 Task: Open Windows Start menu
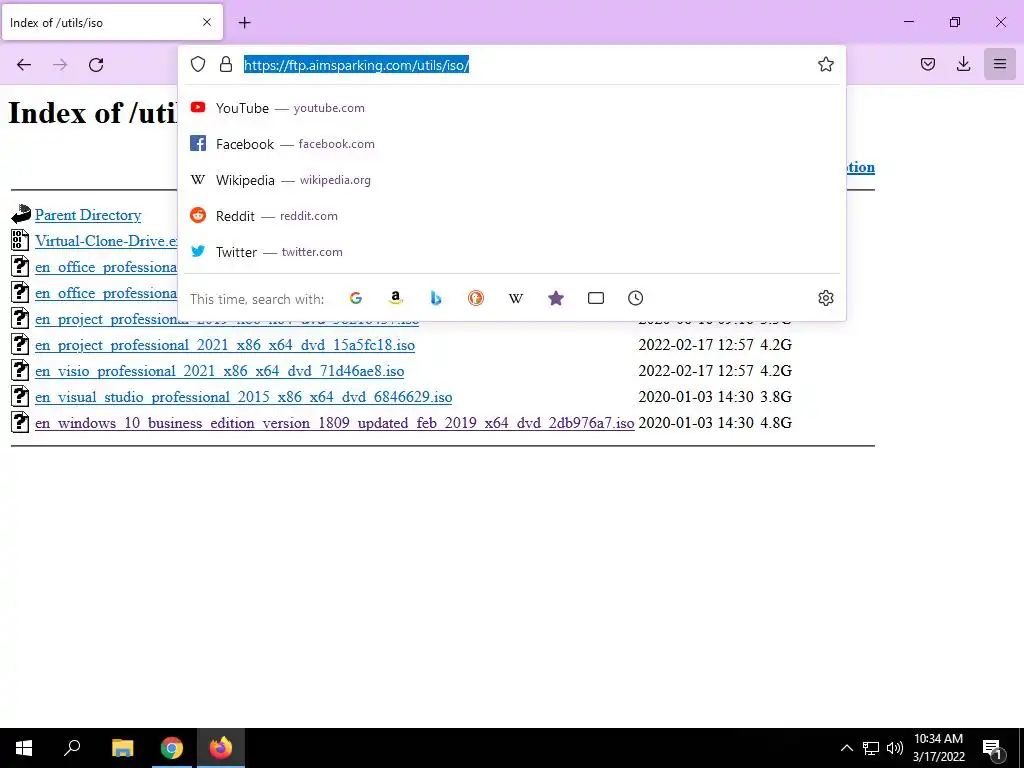click(x=24, y=748)
